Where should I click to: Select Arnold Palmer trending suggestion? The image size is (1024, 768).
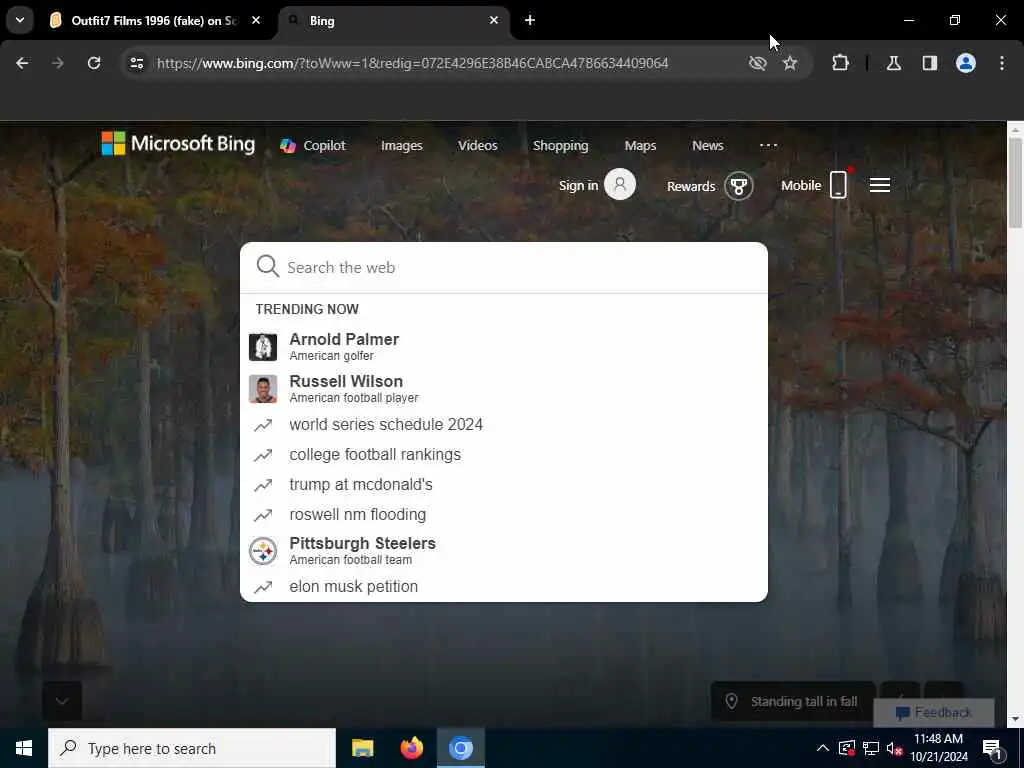coord(504,346)
